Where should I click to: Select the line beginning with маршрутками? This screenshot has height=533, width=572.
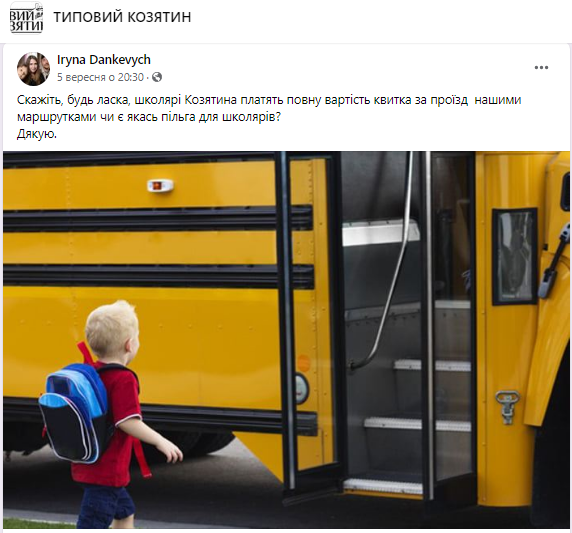coord(149,117)
